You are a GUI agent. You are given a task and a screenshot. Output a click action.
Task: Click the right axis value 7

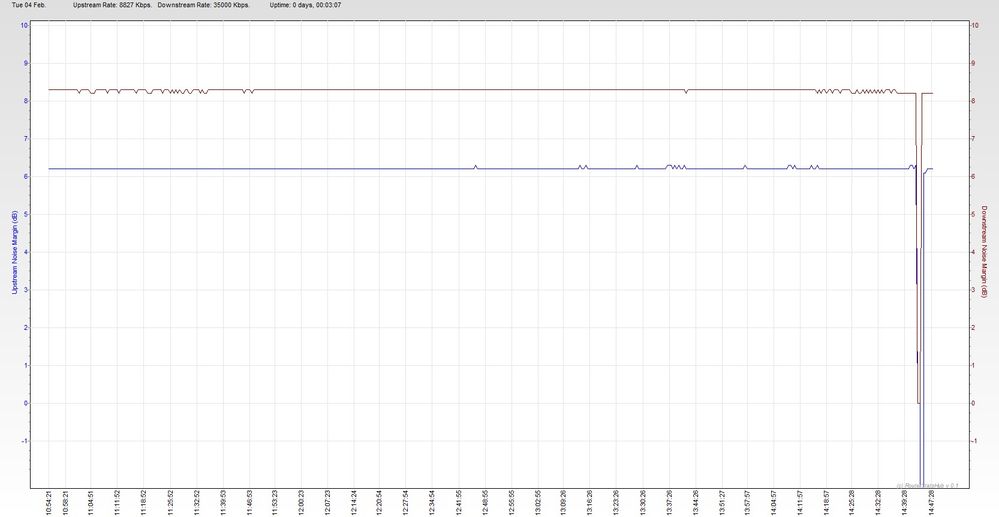coord(973,139)
